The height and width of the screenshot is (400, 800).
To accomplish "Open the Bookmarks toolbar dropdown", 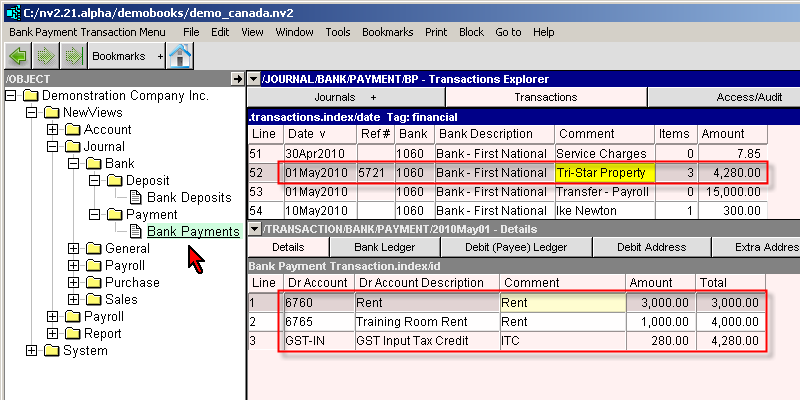I will (x=160, y=57).
